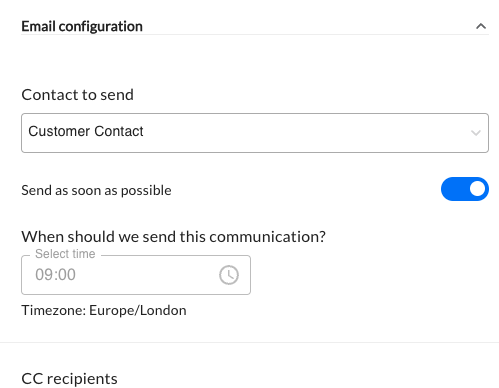
Task: Click the Timezone: Europe/London text
Action: pyautogui.click(x=104, y=310)
